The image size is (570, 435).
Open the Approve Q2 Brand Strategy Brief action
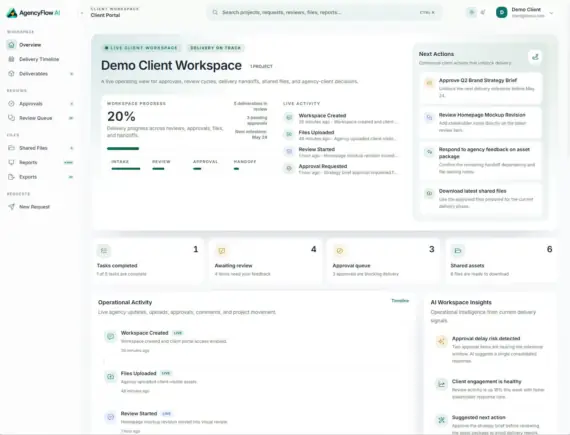point(481,88)
